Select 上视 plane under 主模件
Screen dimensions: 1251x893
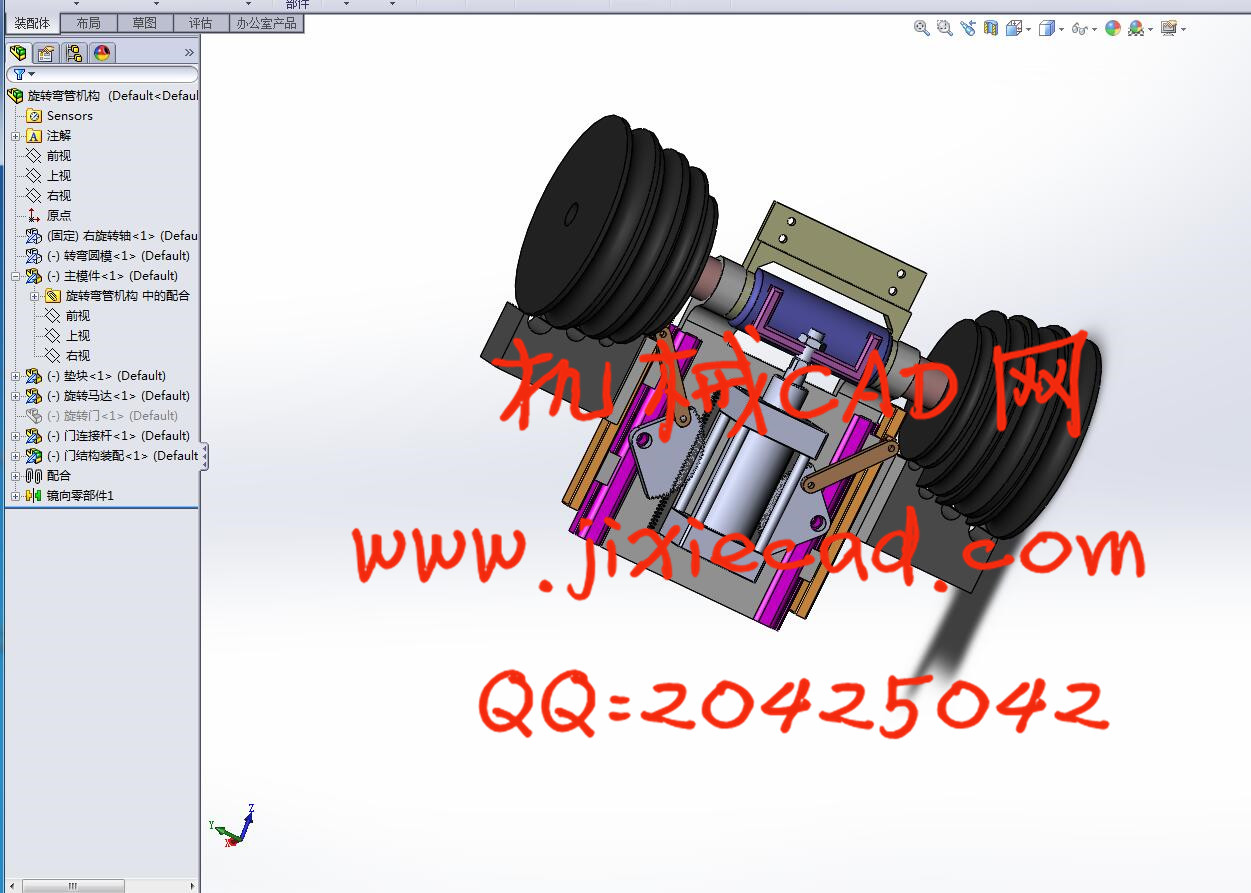click(x=78, y=336)
